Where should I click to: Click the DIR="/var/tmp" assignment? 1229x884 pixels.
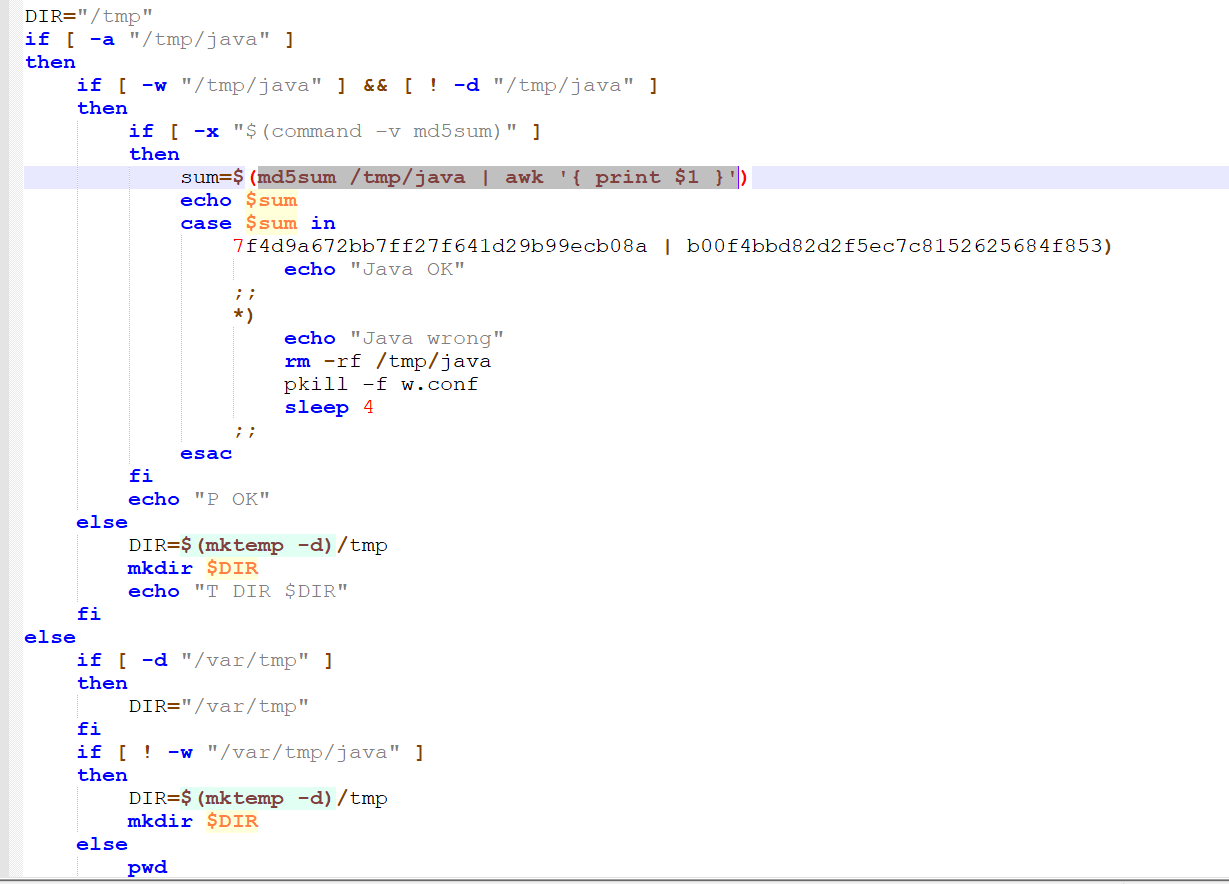(x=218, y=706)
